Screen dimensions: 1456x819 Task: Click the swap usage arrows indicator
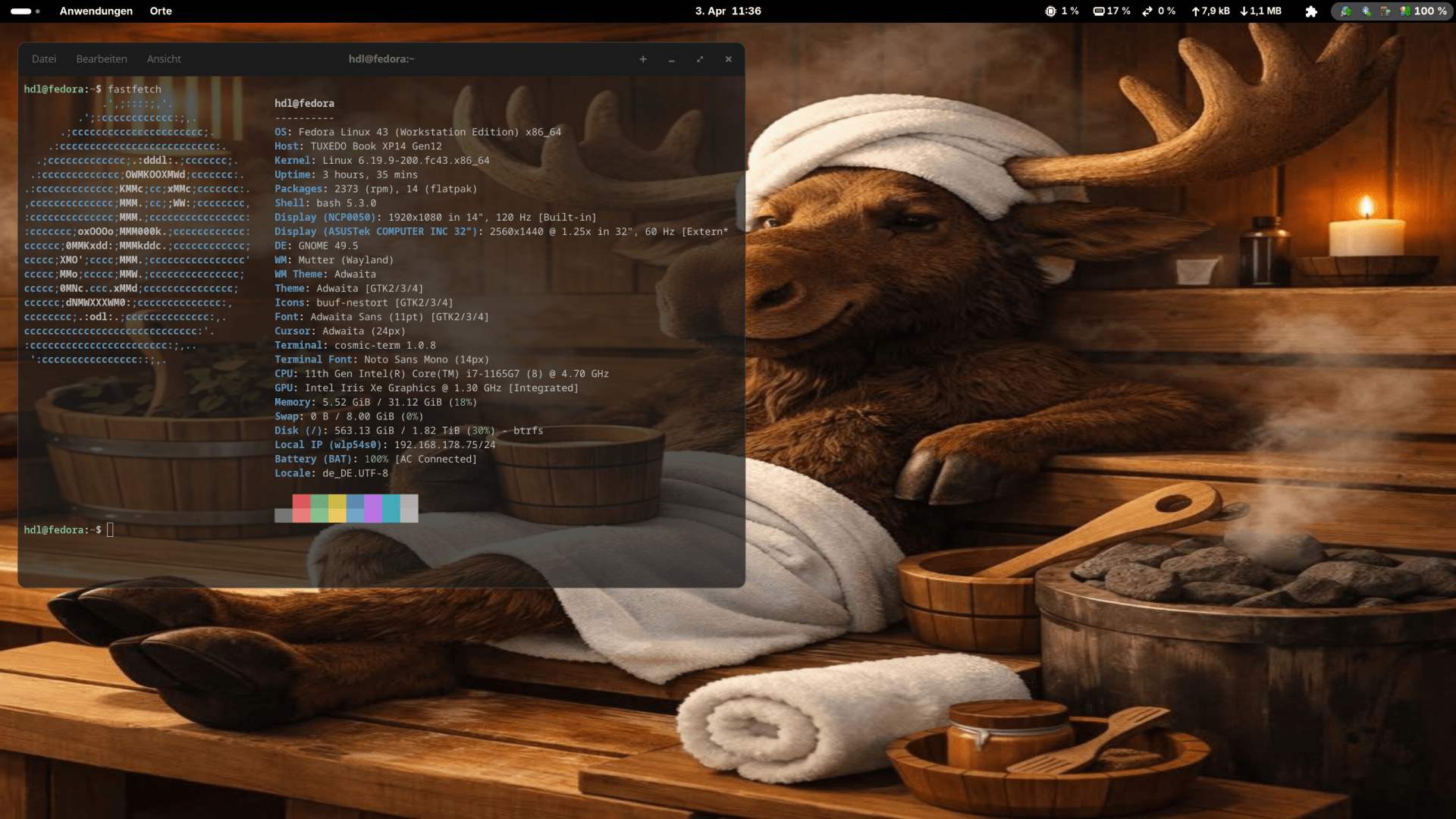[1148, 11]
